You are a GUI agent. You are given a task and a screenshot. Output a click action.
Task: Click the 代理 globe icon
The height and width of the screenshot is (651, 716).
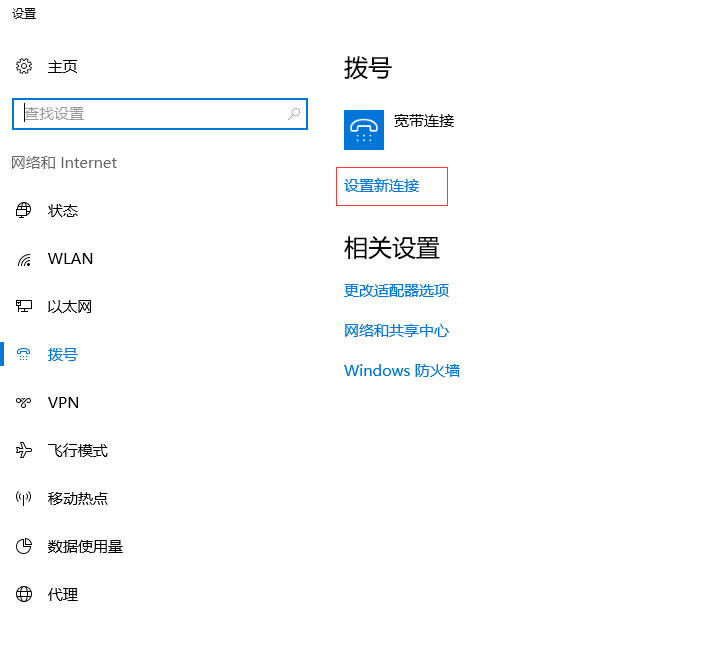[24, 595]
